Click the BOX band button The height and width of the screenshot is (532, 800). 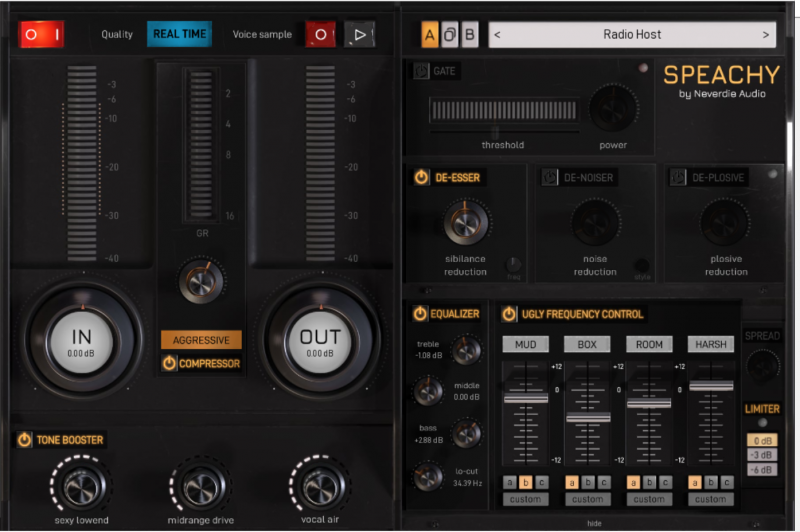[x=587, y=344]
